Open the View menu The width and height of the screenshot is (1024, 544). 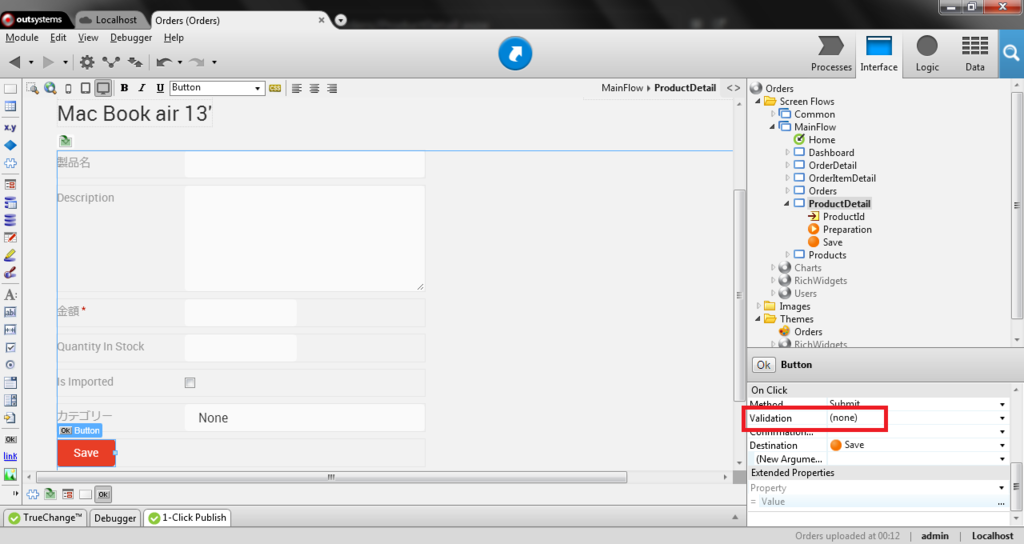[88, 38]
